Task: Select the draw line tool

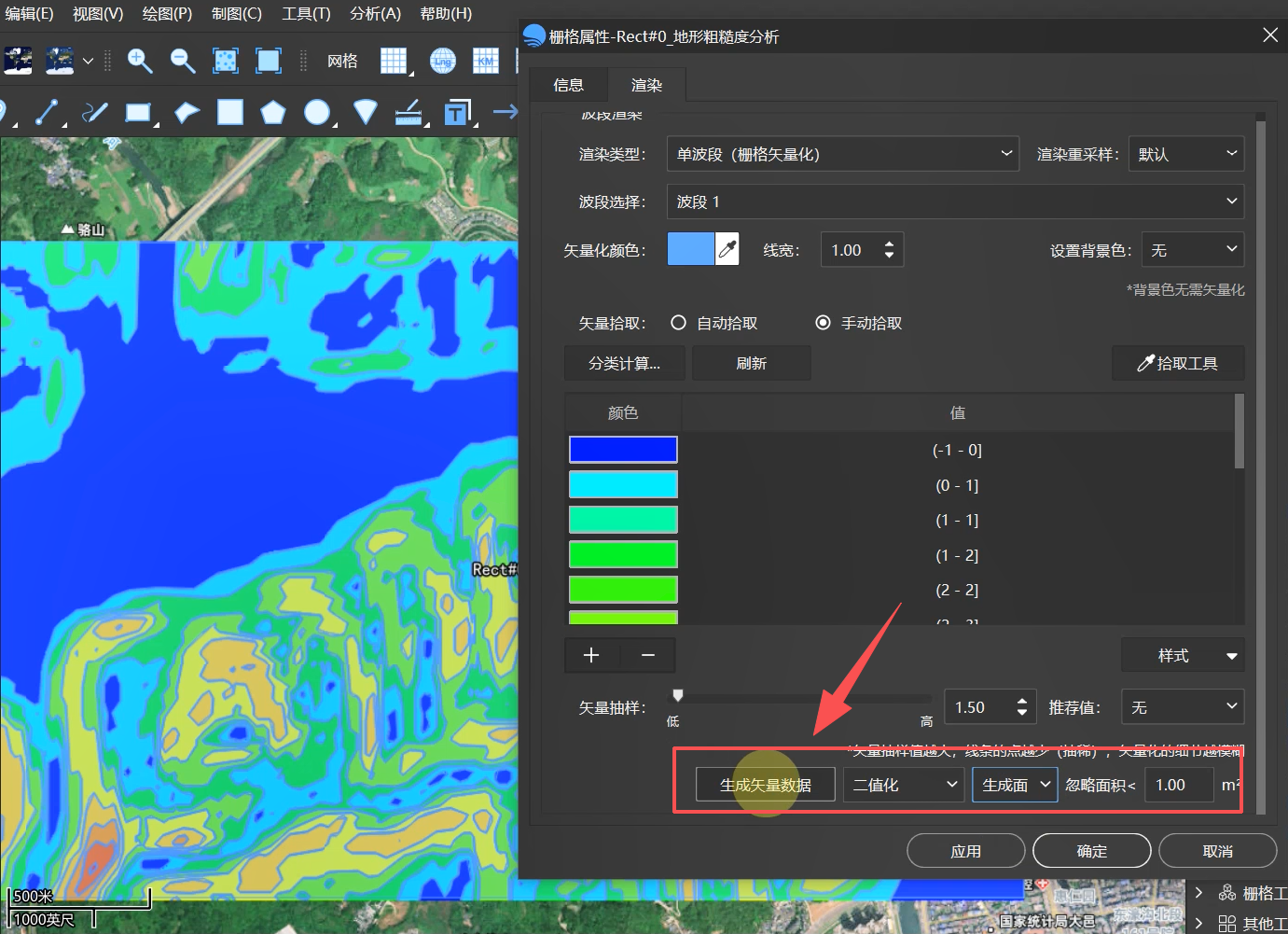Action: pyautogui.click(x=48, y=112)
